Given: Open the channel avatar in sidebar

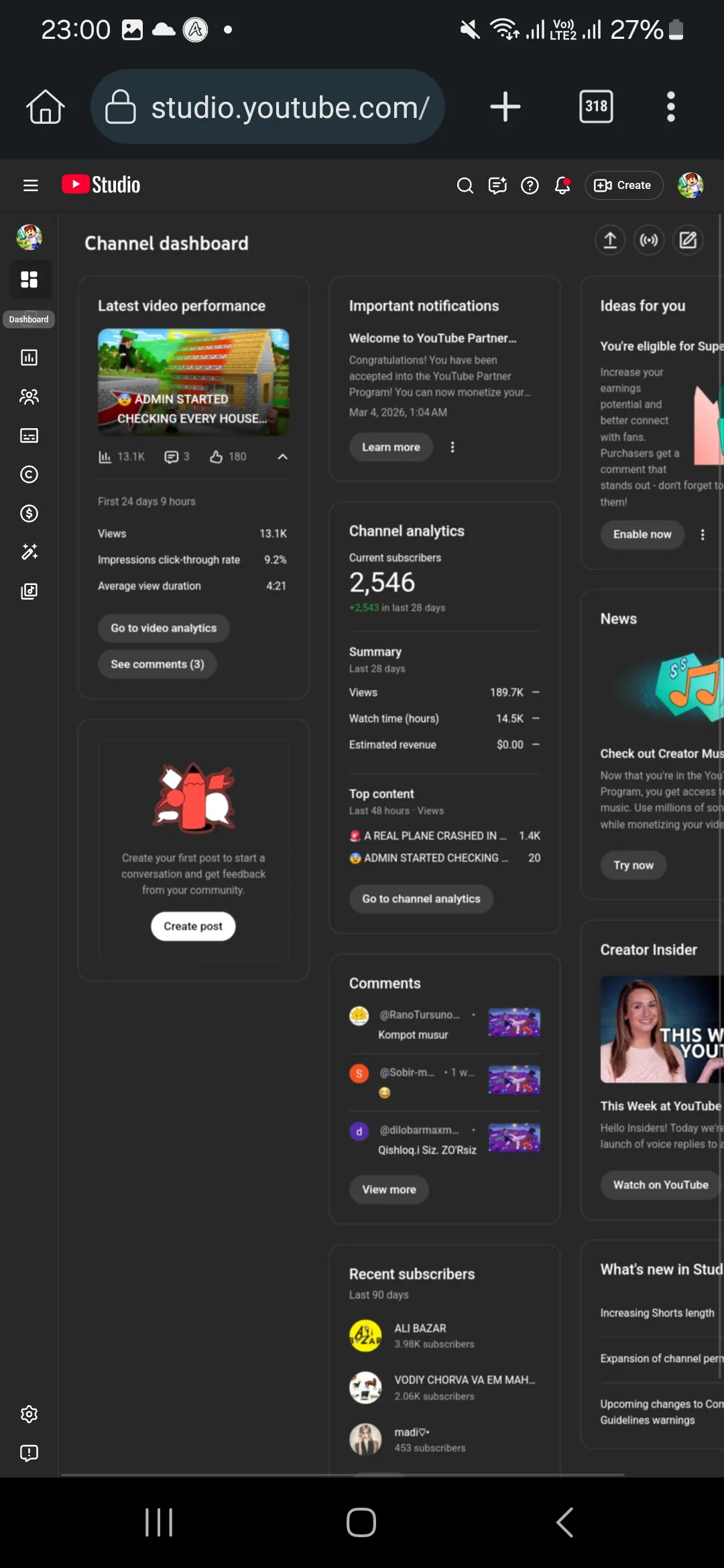Looking at the screenshot, I should [29, 237].
